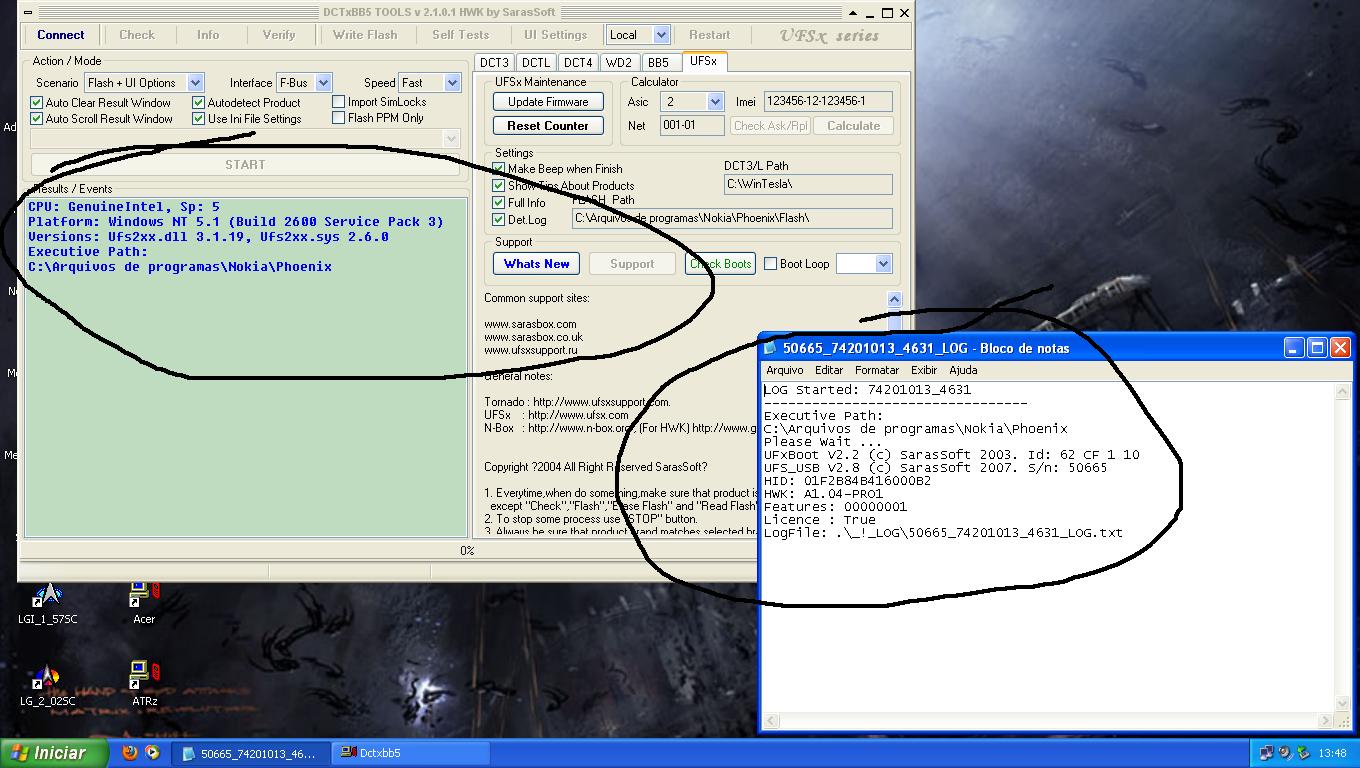Viewport: 1360px width, 768px height.
Task: Open the Formatar menu in Notepad
Action: pos(877,370)
